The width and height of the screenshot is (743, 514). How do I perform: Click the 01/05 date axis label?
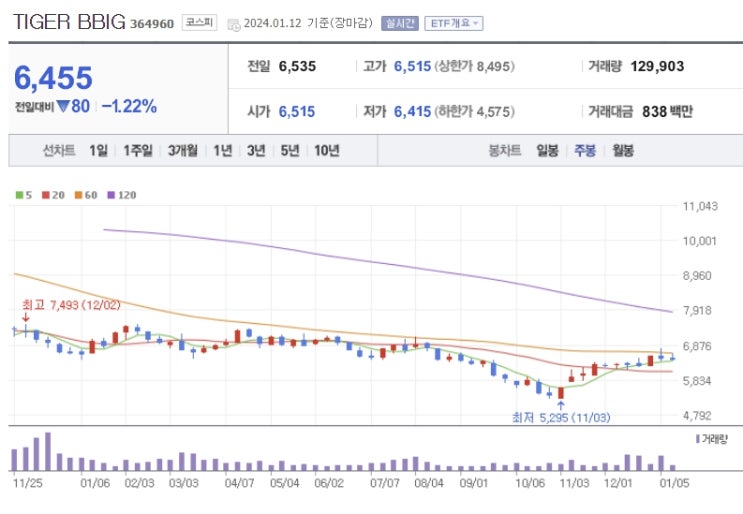coord(675,483)
